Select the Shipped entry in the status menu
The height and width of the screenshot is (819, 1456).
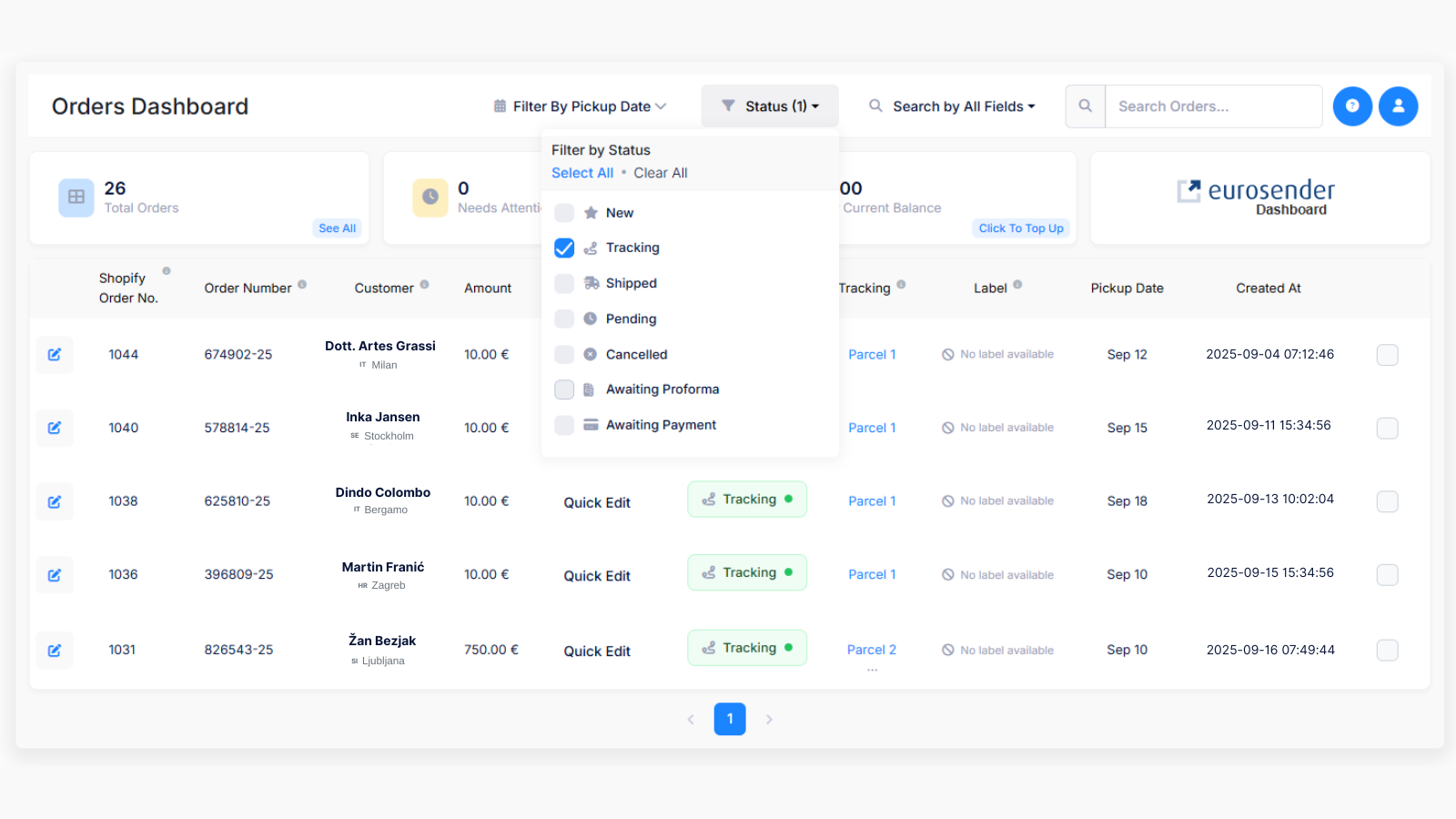(x=631, y=283)
